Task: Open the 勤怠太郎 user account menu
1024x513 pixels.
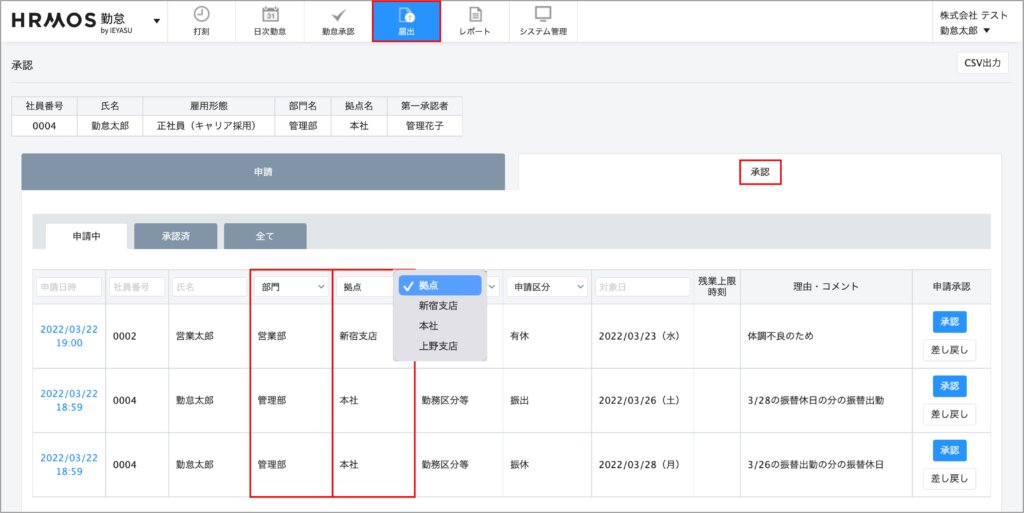Action: click(965, 31)
